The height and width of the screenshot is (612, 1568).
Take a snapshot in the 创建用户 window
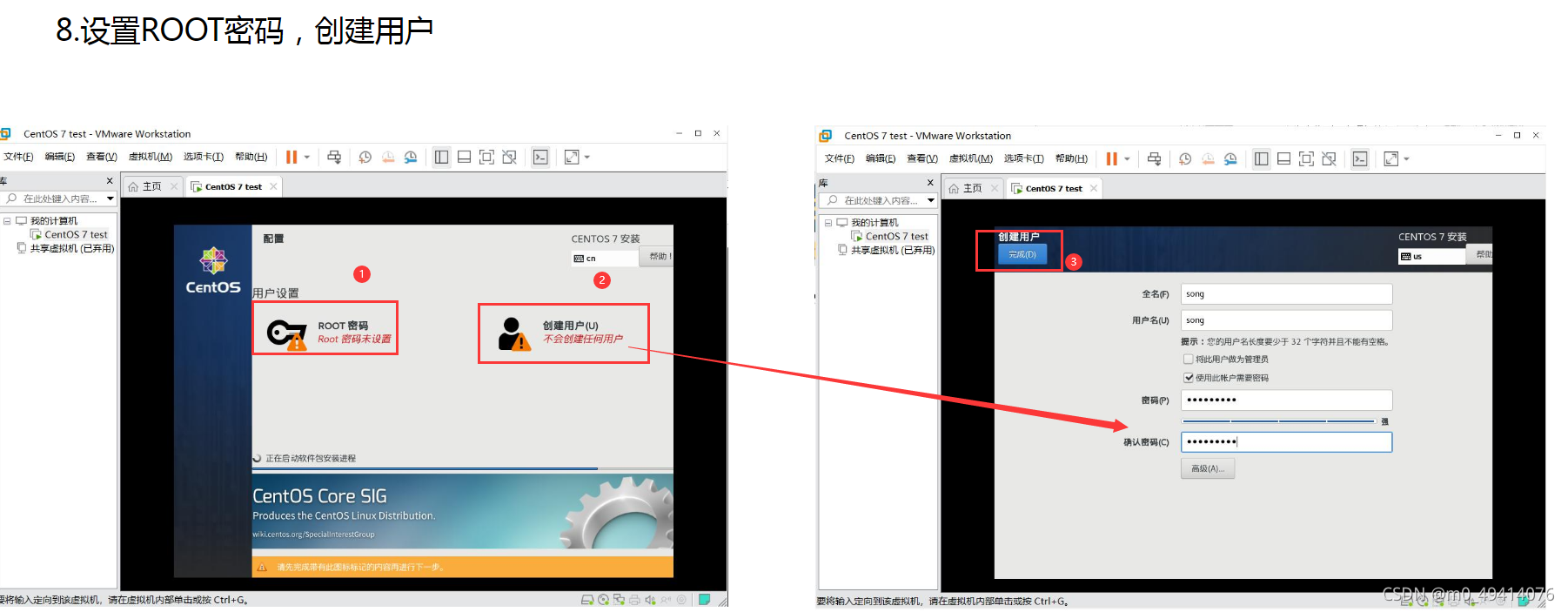1185,159
